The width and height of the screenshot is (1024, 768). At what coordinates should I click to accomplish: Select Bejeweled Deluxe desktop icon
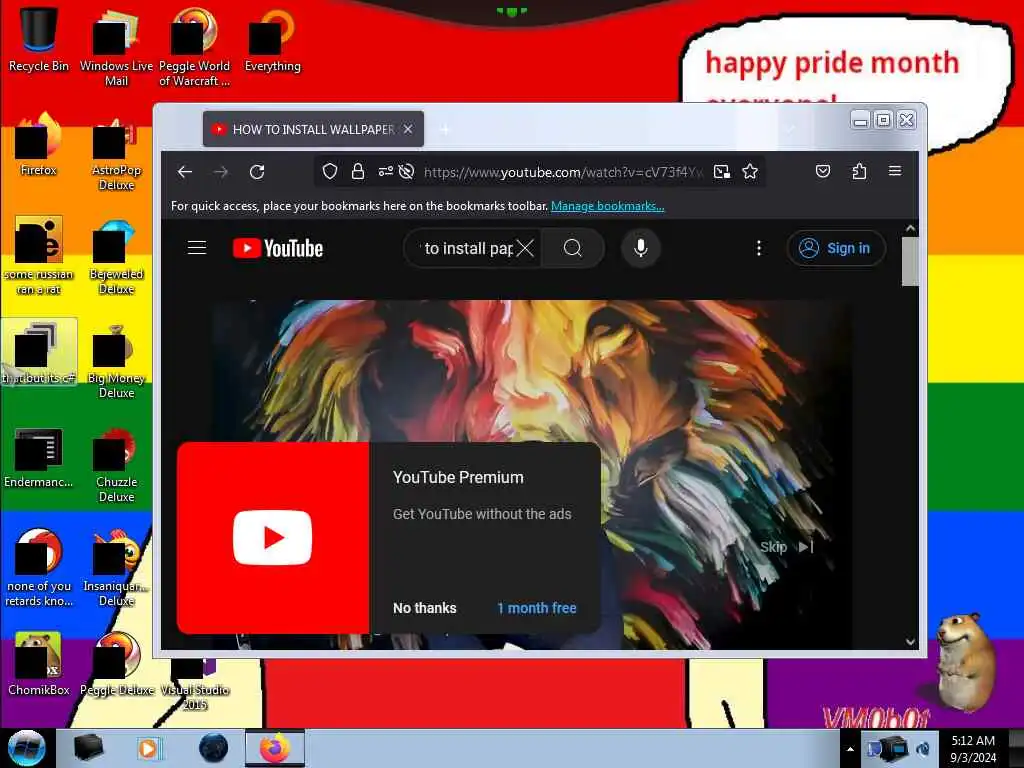[x=116, y=256]
